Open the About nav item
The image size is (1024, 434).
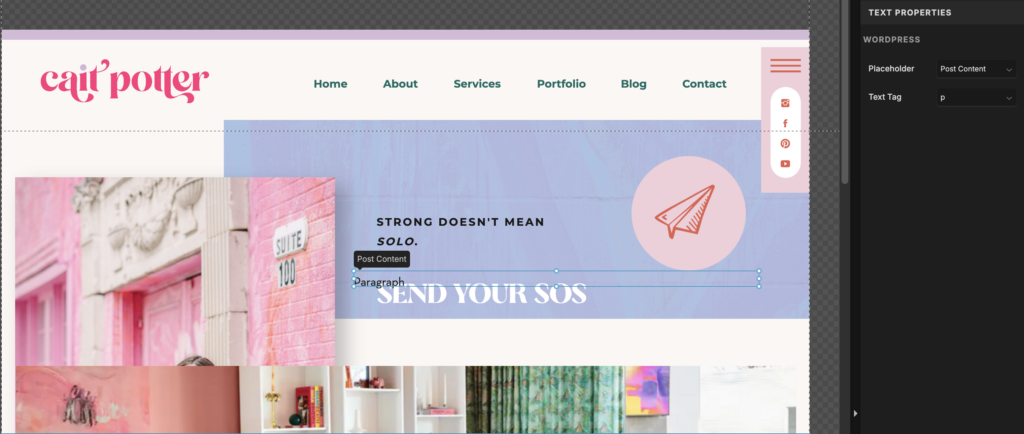click(400, 84)
